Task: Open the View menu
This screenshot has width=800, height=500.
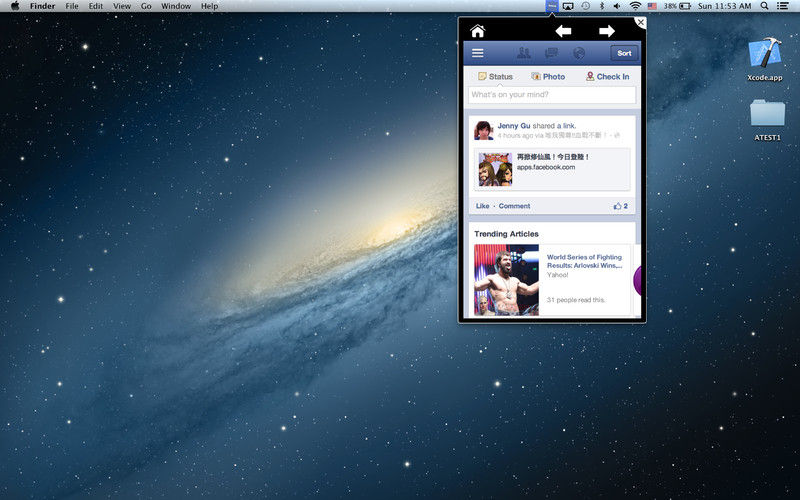Action: pos(121,6)
